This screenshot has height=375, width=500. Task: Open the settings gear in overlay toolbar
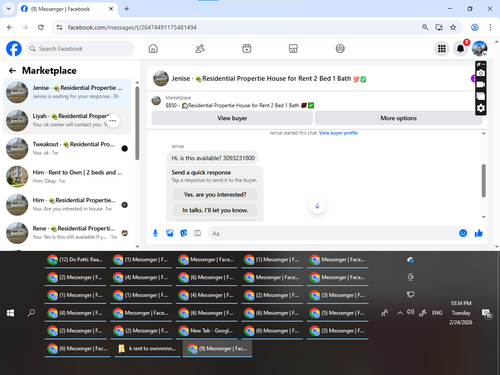(x=480, y=108)
